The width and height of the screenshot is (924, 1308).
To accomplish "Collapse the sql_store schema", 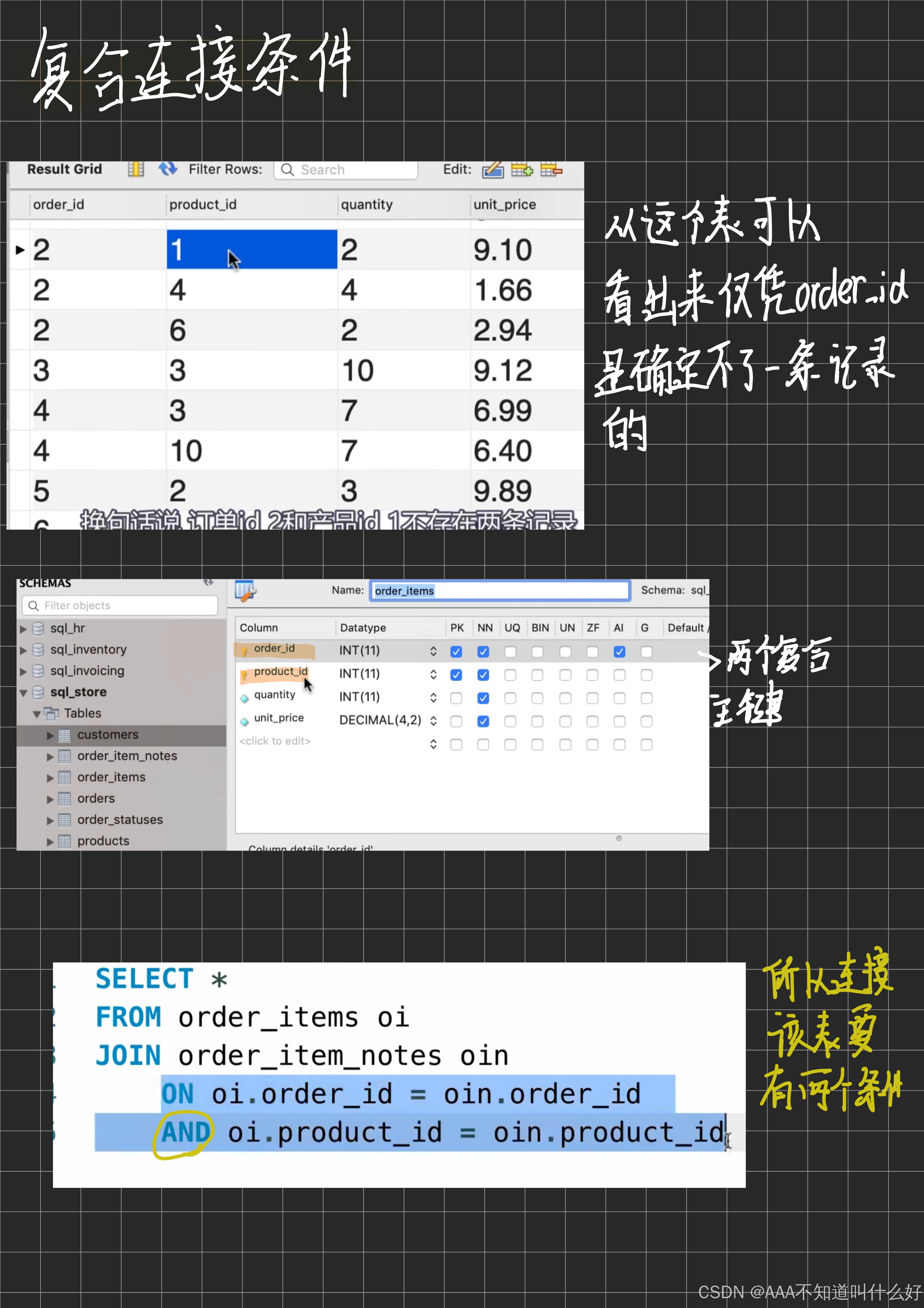I will [23, 693].
